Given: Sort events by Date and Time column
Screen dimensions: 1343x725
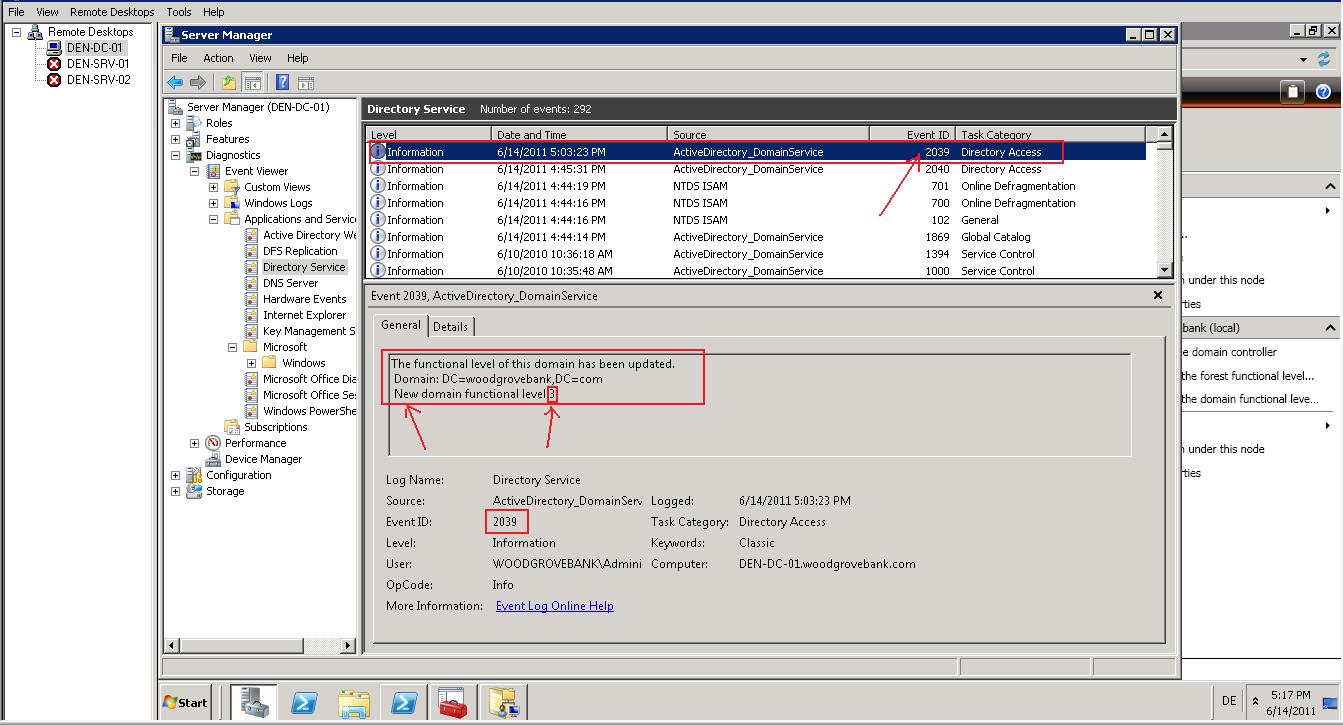Looking at the screenshot, I should (579, 134).
